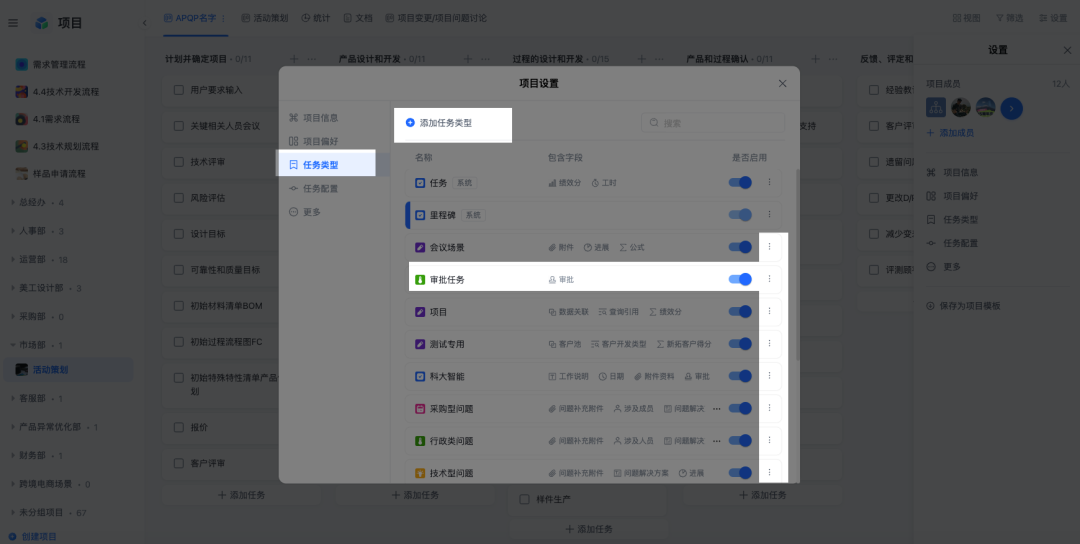The image size is (1080, 544).
Task: Select 活动策划 project in the sidebar
Action: (x=69, y=370)
